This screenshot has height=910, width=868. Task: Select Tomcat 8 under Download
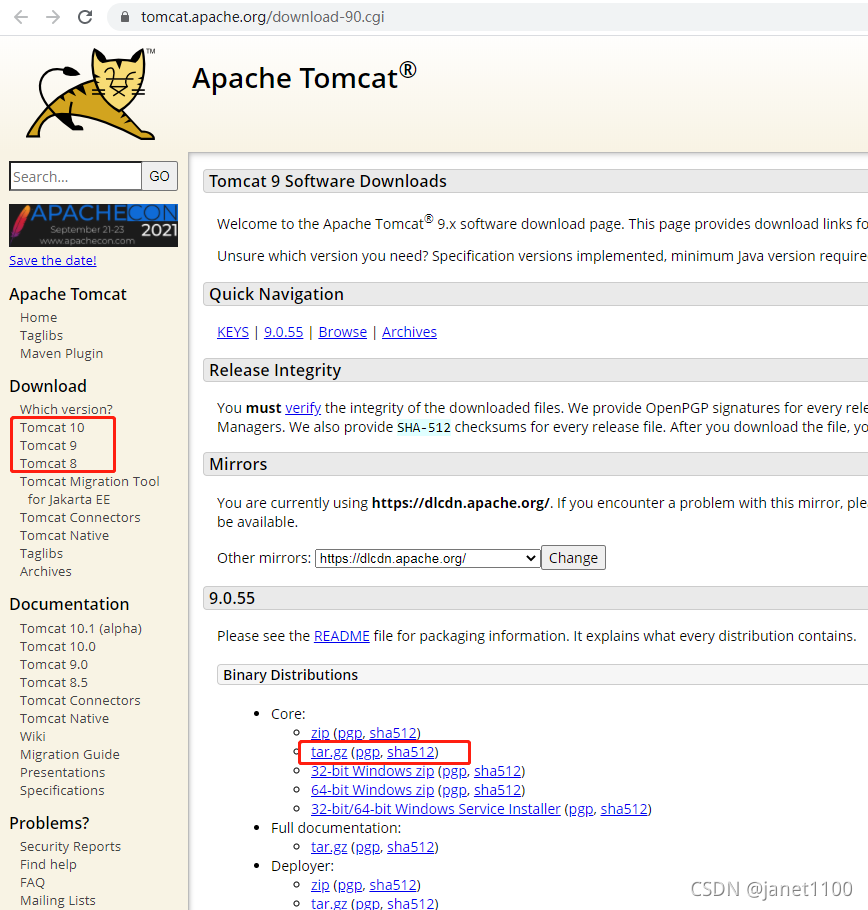(x=48, y=464)
